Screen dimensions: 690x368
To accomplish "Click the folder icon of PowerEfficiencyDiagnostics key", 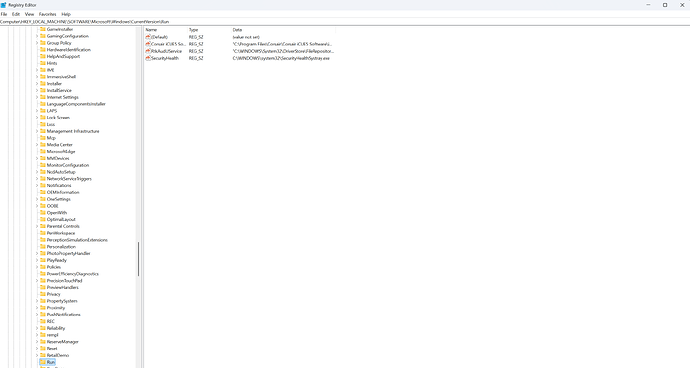I will [x=43, y=274].
